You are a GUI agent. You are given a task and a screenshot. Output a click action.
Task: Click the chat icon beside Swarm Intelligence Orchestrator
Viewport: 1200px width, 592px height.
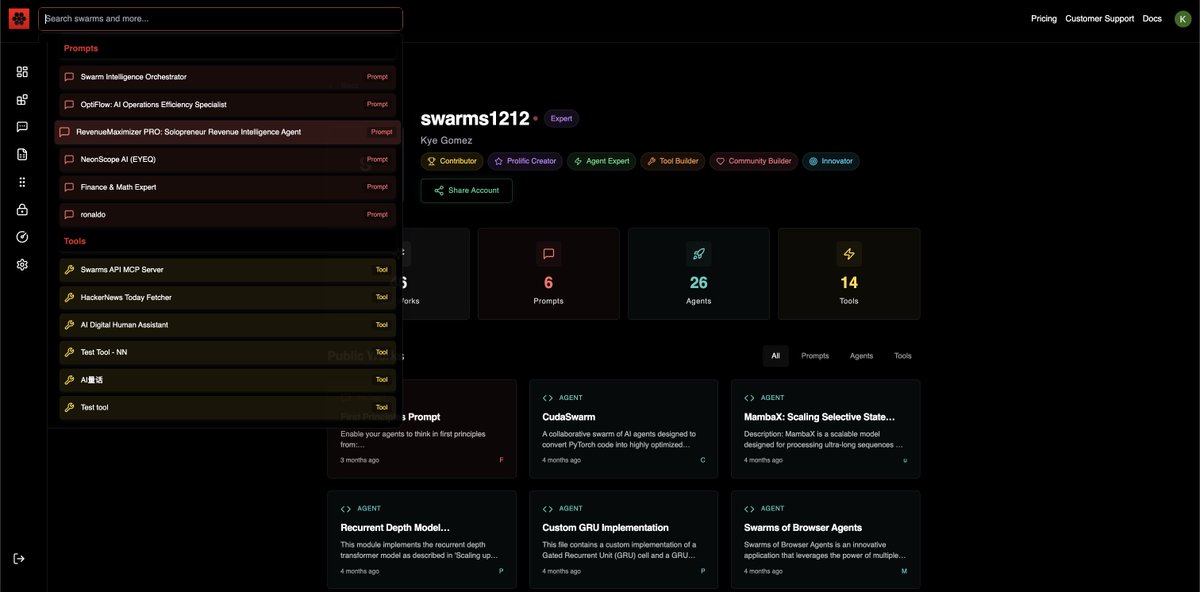click(x=69, y=77)
